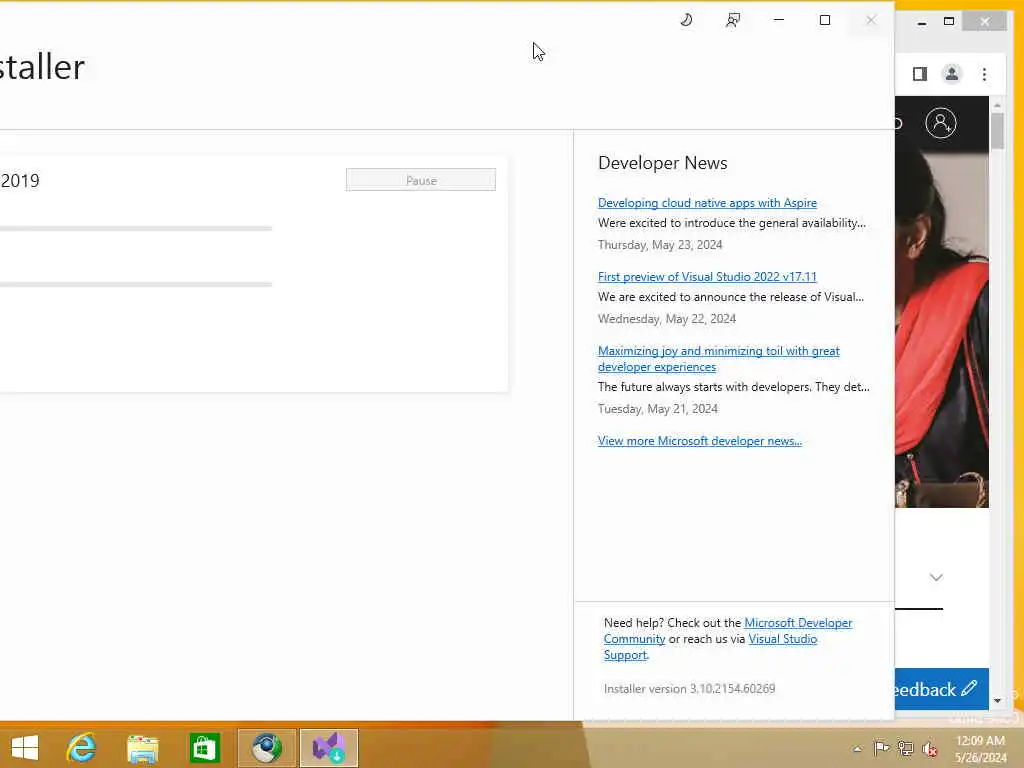
Task: Click the sign-in account icon on webpage
Action: pyautogui.click(x=941, y=123)
